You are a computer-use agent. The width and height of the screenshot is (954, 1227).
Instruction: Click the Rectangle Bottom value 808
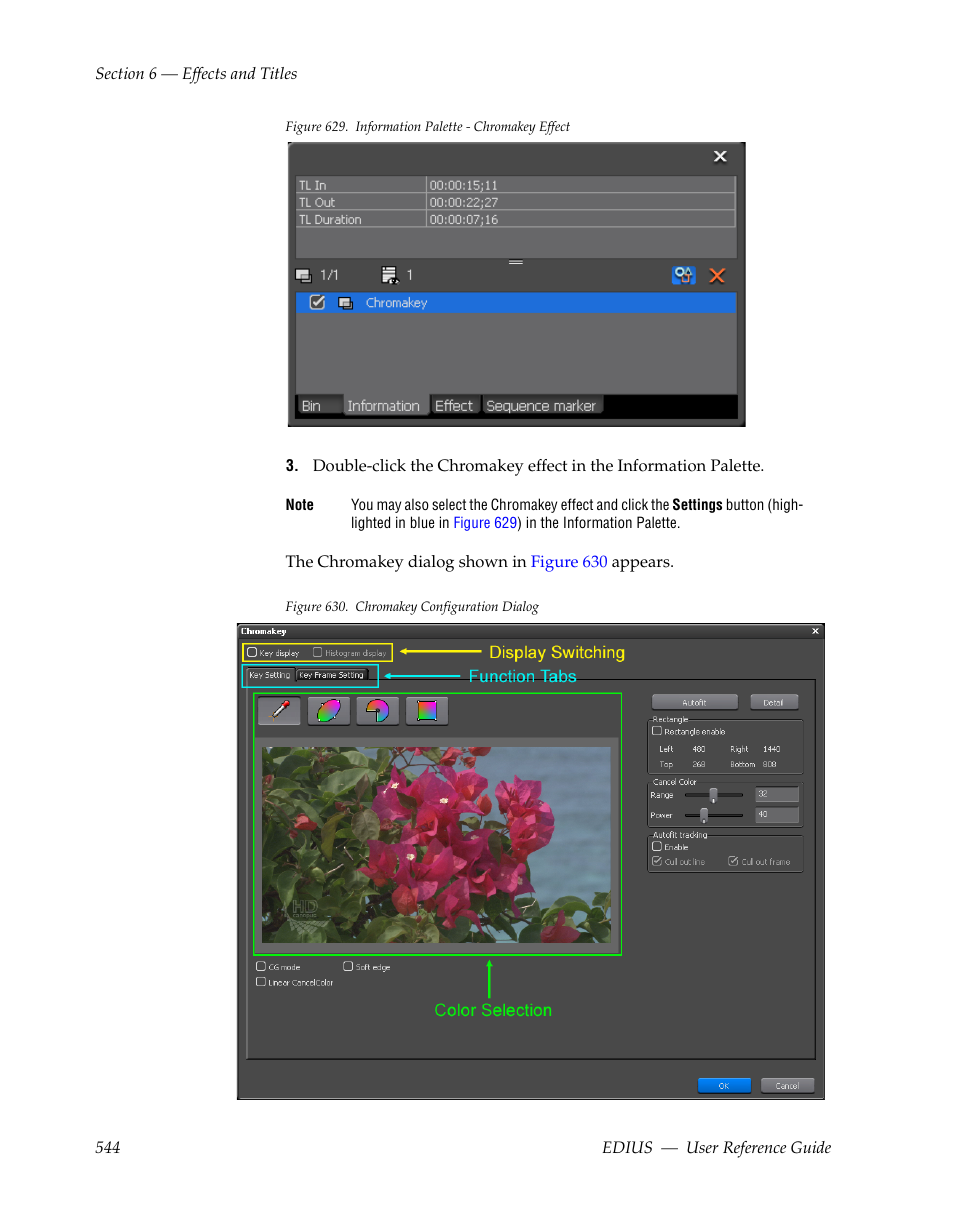pyautogui.click(x=769, y=764)
